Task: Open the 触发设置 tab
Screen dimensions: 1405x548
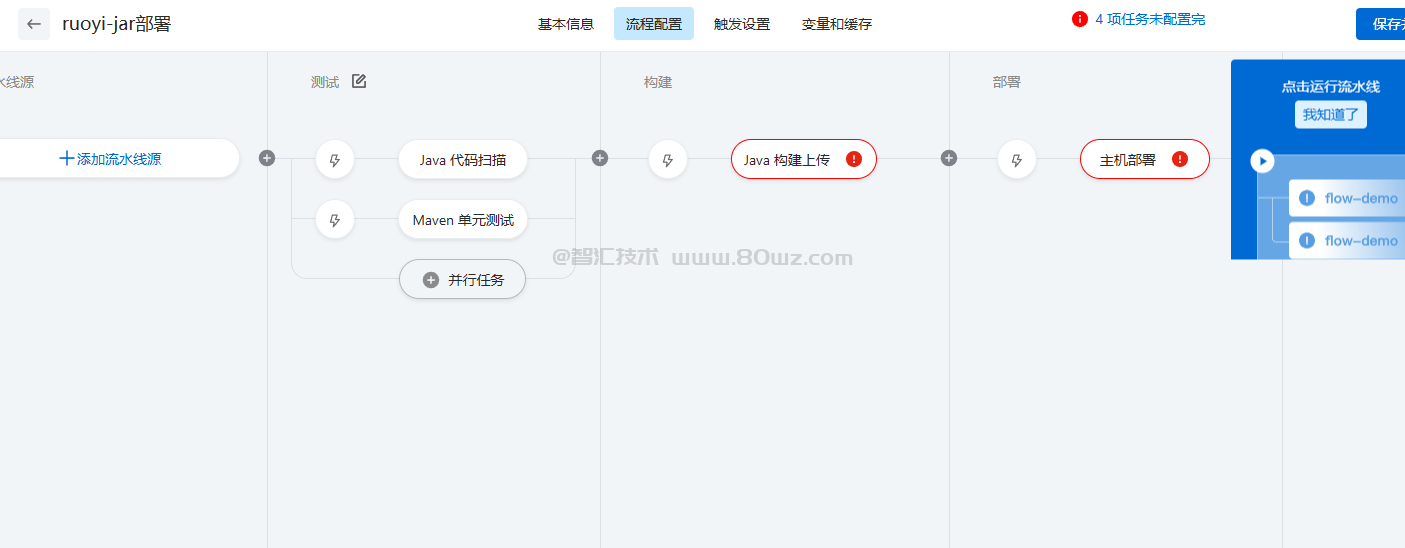Action: tap(742, 24)
